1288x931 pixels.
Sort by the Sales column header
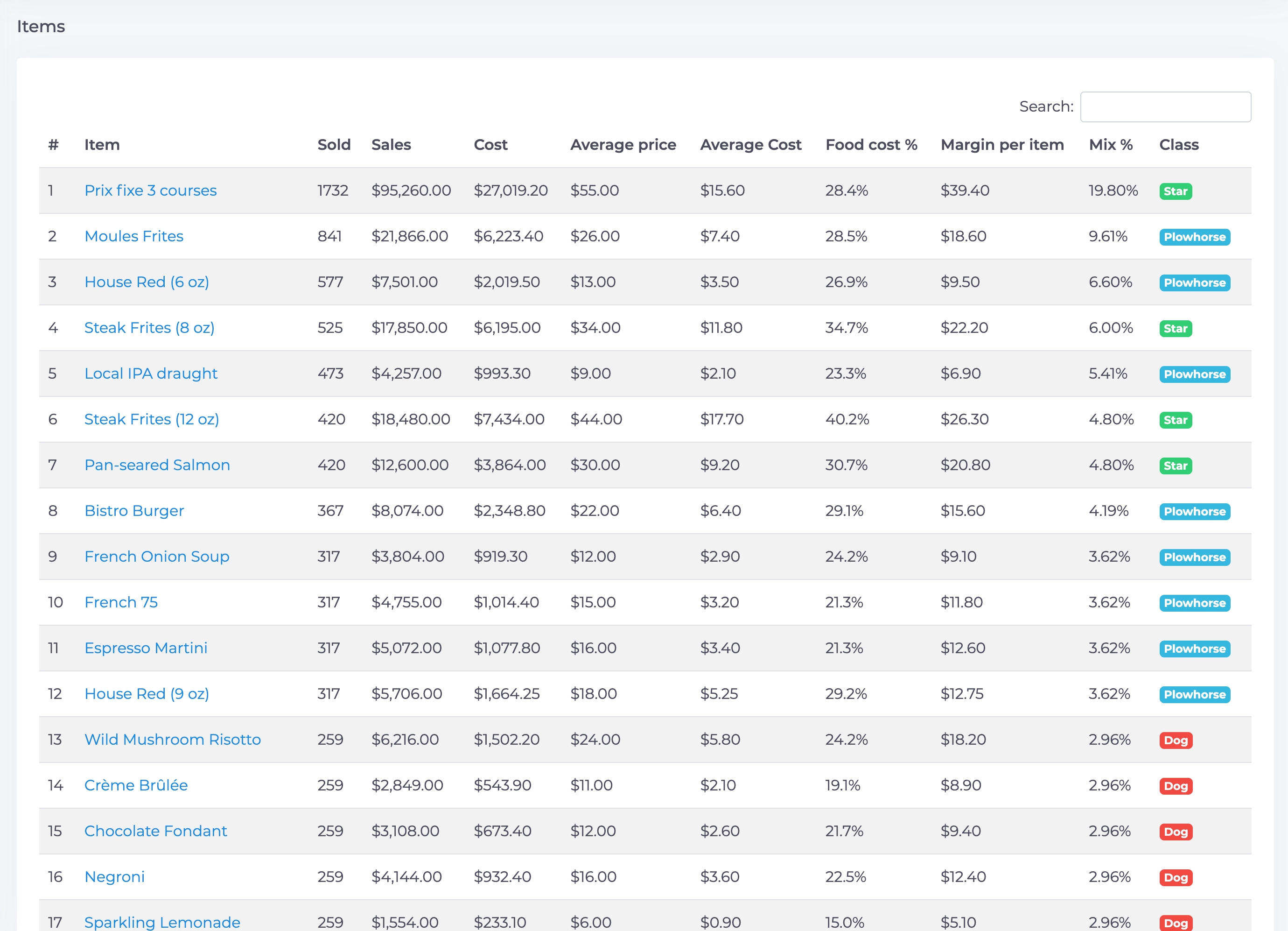[x=391, y=145]
